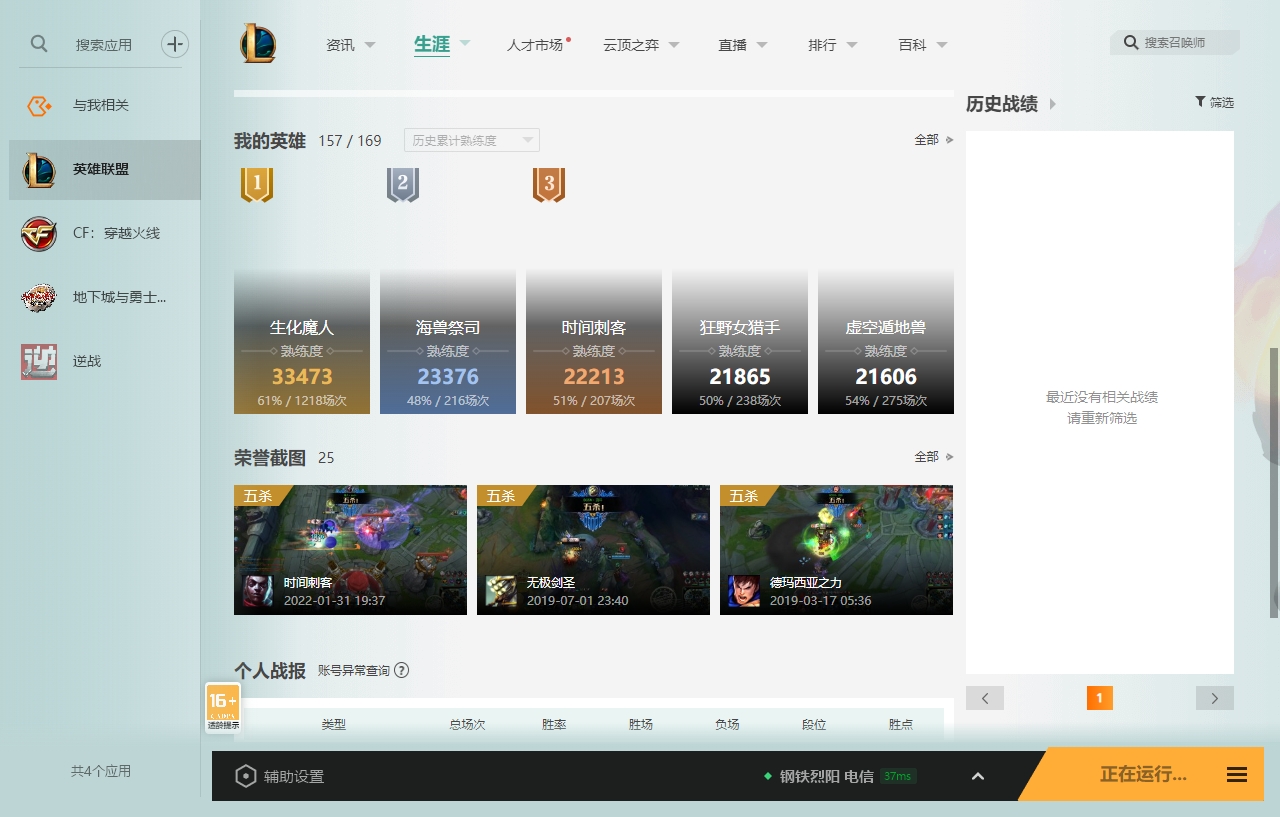
Task: Open the 历史累计熟练度 dropdown
Action: click(x=472, y=140)
